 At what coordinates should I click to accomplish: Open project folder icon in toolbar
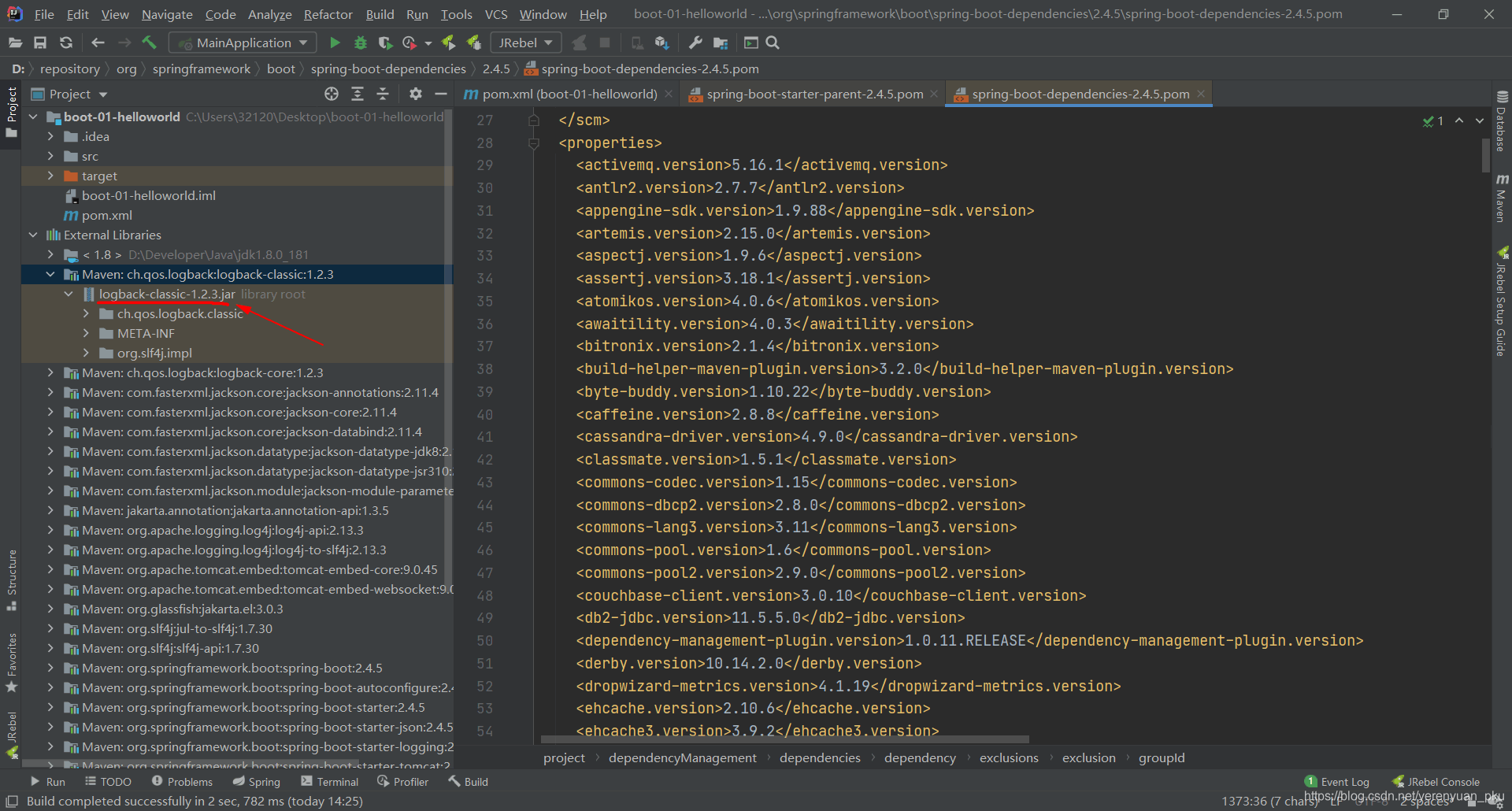pos(15,43)
